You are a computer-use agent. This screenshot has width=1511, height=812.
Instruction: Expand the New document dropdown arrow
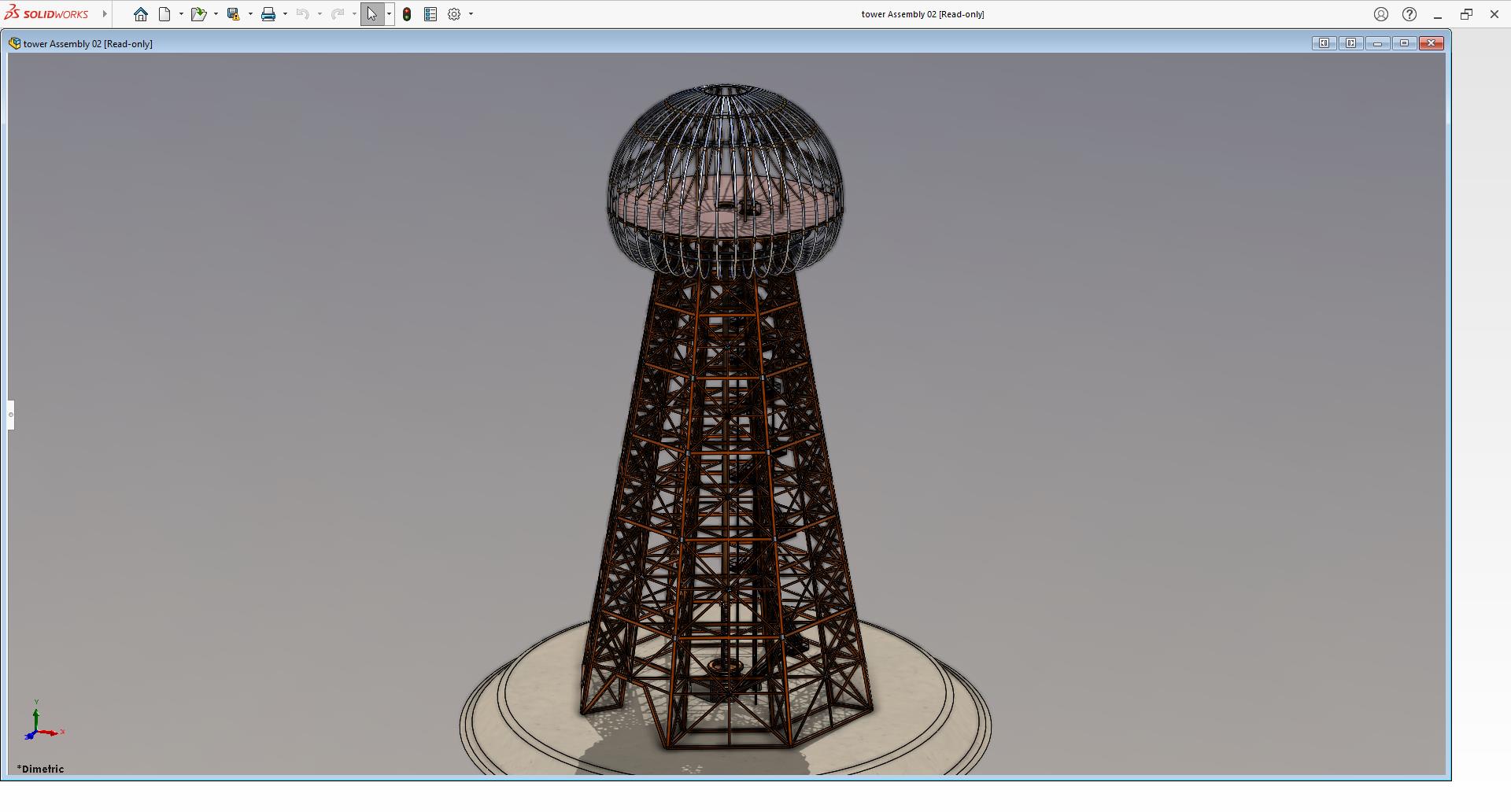pyautogui.click(x=181, y=14)
